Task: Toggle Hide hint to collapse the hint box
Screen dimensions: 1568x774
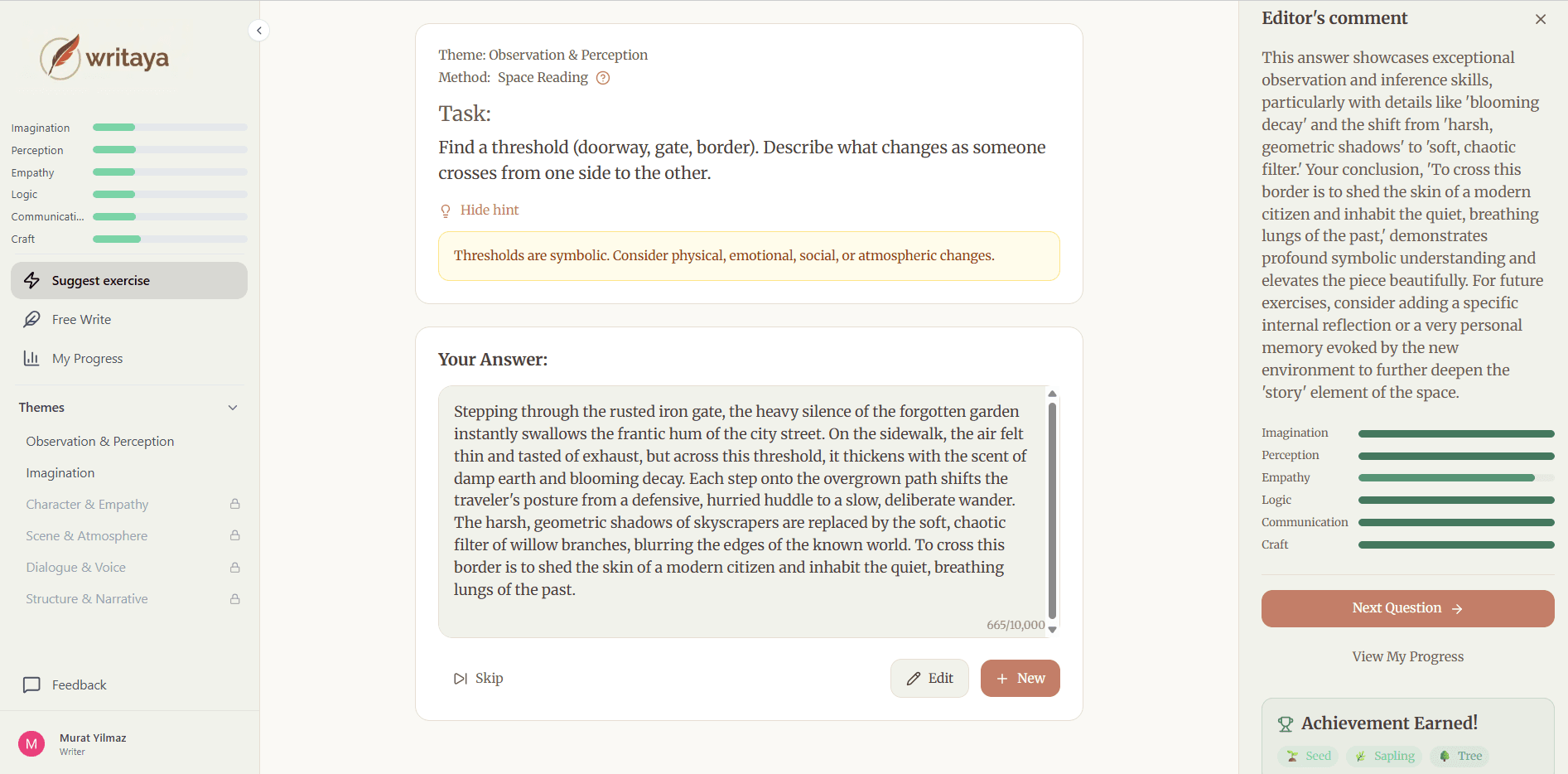Action: tap(489, 210)
